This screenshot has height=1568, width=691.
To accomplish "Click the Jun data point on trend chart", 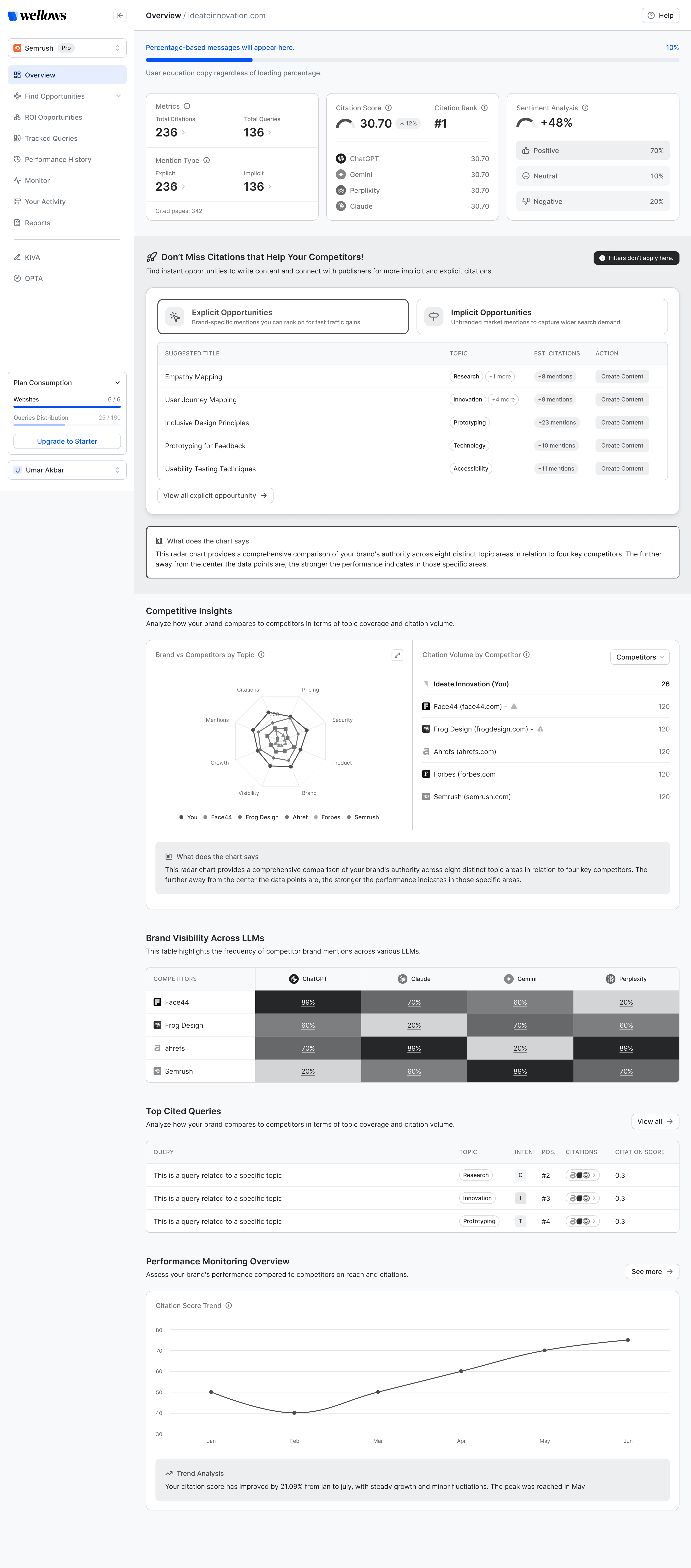I will click(628, 1340).
